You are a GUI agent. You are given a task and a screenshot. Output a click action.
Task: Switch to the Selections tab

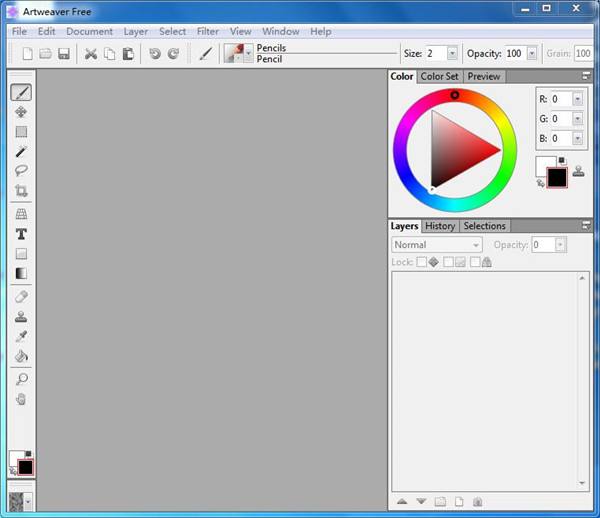click(484, 226)
